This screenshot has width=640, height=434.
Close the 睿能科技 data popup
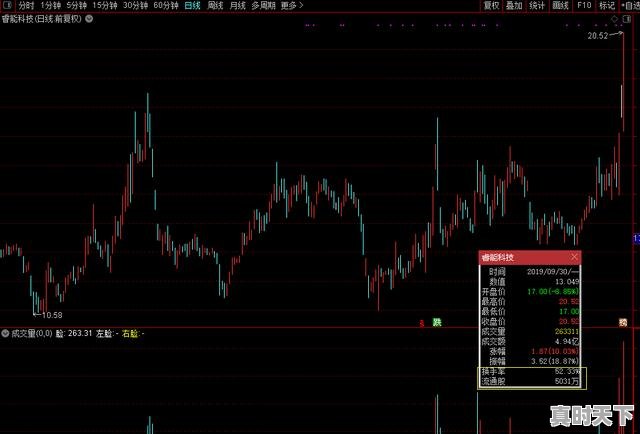tap(574, 257)
